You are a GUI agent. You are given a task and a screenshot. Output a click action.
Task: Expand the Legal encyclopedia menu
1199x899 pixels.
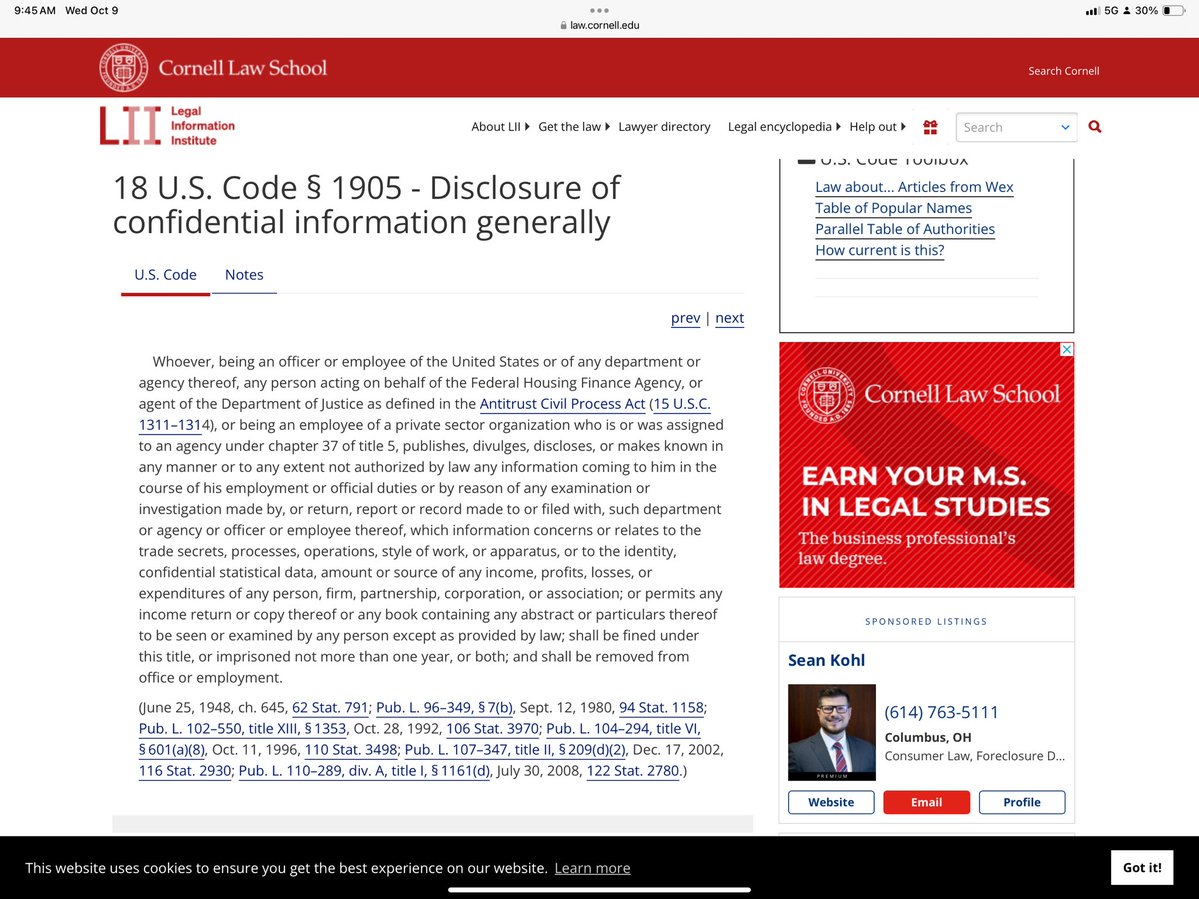(x=784, y=127)
